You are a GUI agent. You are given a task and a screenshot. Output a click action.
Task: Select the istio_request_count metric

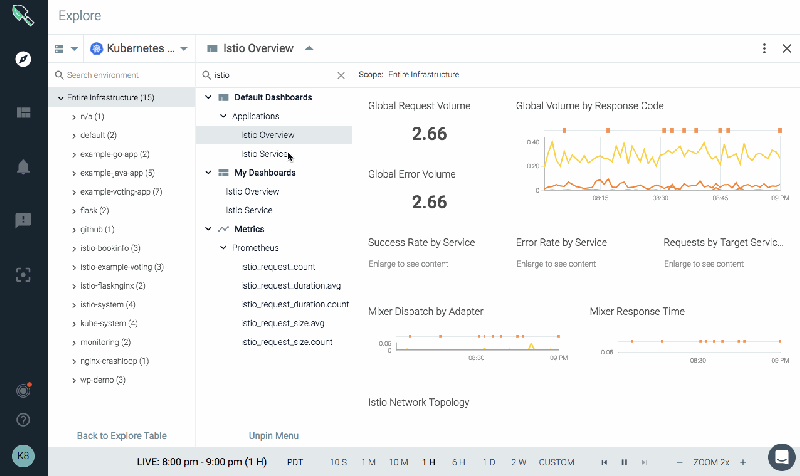279,267
